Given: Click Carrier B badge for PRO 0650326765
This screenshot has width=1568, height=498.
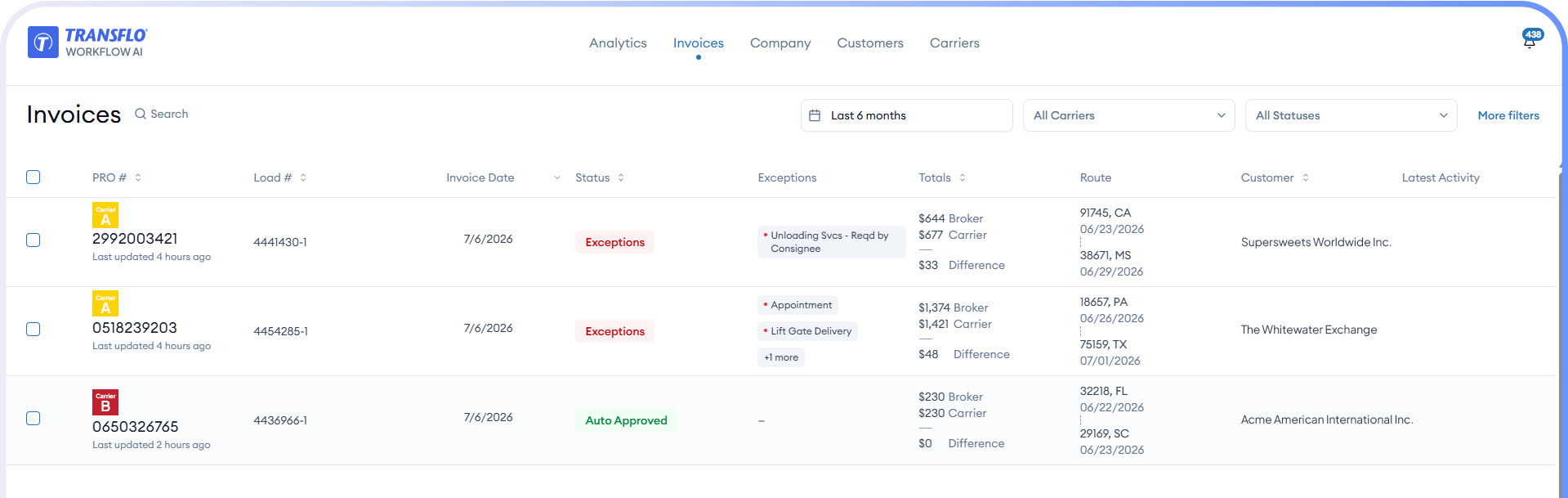Looking at the screenshot, I should [x=105, y=402].
